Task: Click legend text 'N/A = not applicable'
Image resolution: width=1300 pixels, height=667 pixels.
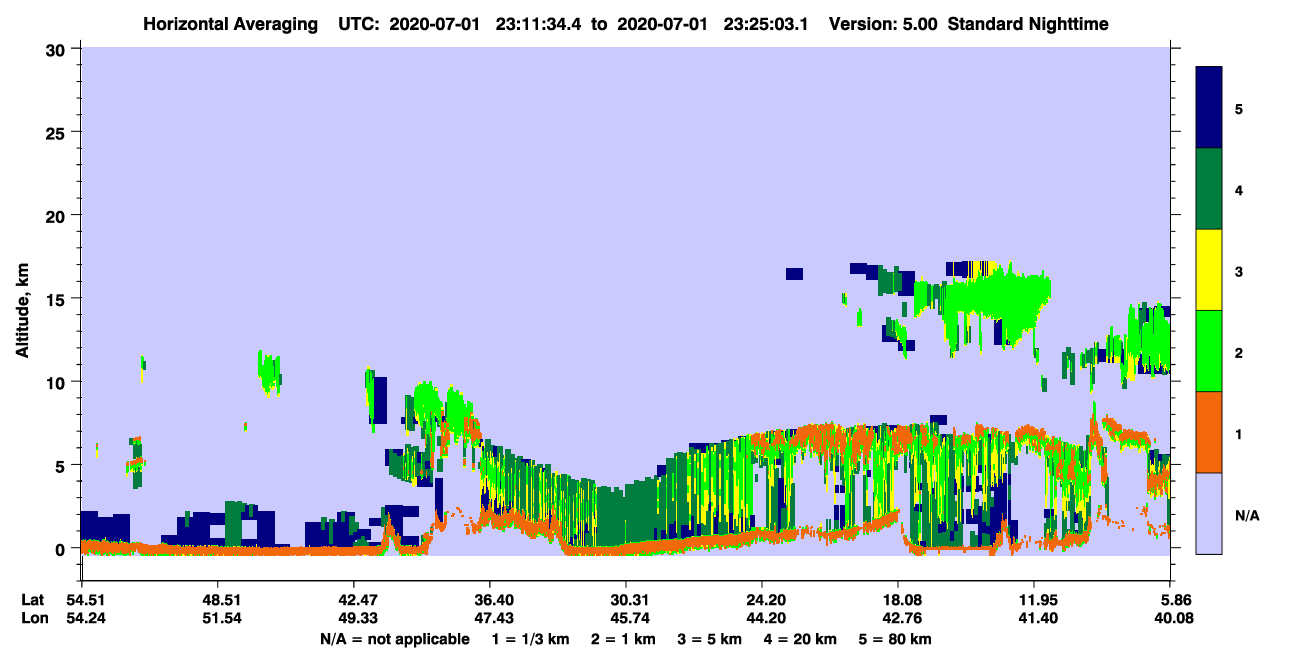Action: [x=395, y=639]
